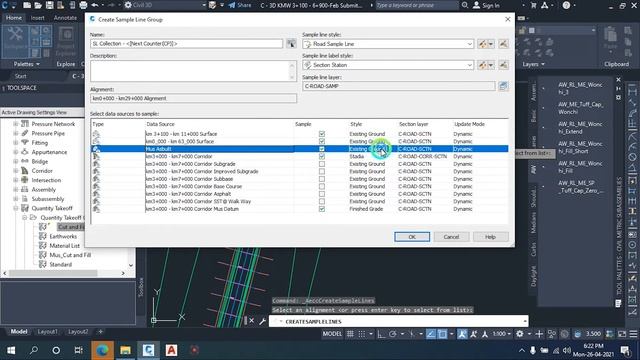Open the annotation scale 1:100 dropdown
This screenshot has width=640, height=360.
pyautogui.click(x=502, y=334)
